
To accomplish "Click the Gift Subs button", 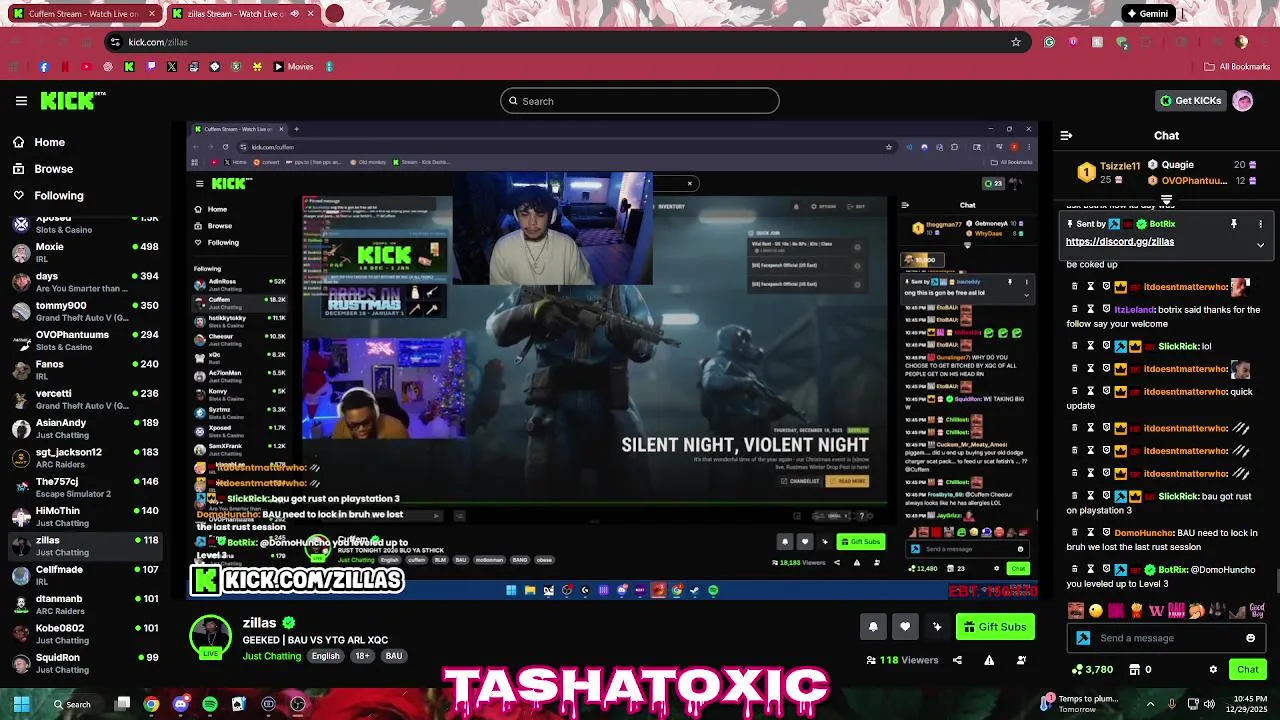I will (995, 627).
